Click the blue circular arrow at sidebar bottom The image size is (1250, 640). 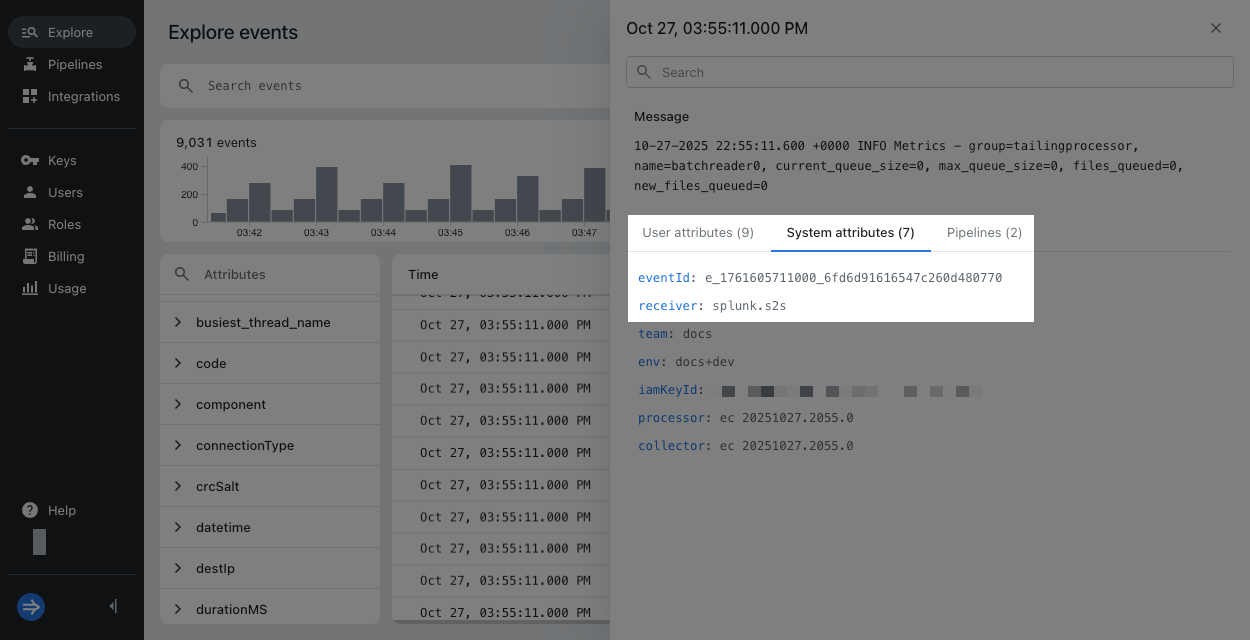(30, 607)
